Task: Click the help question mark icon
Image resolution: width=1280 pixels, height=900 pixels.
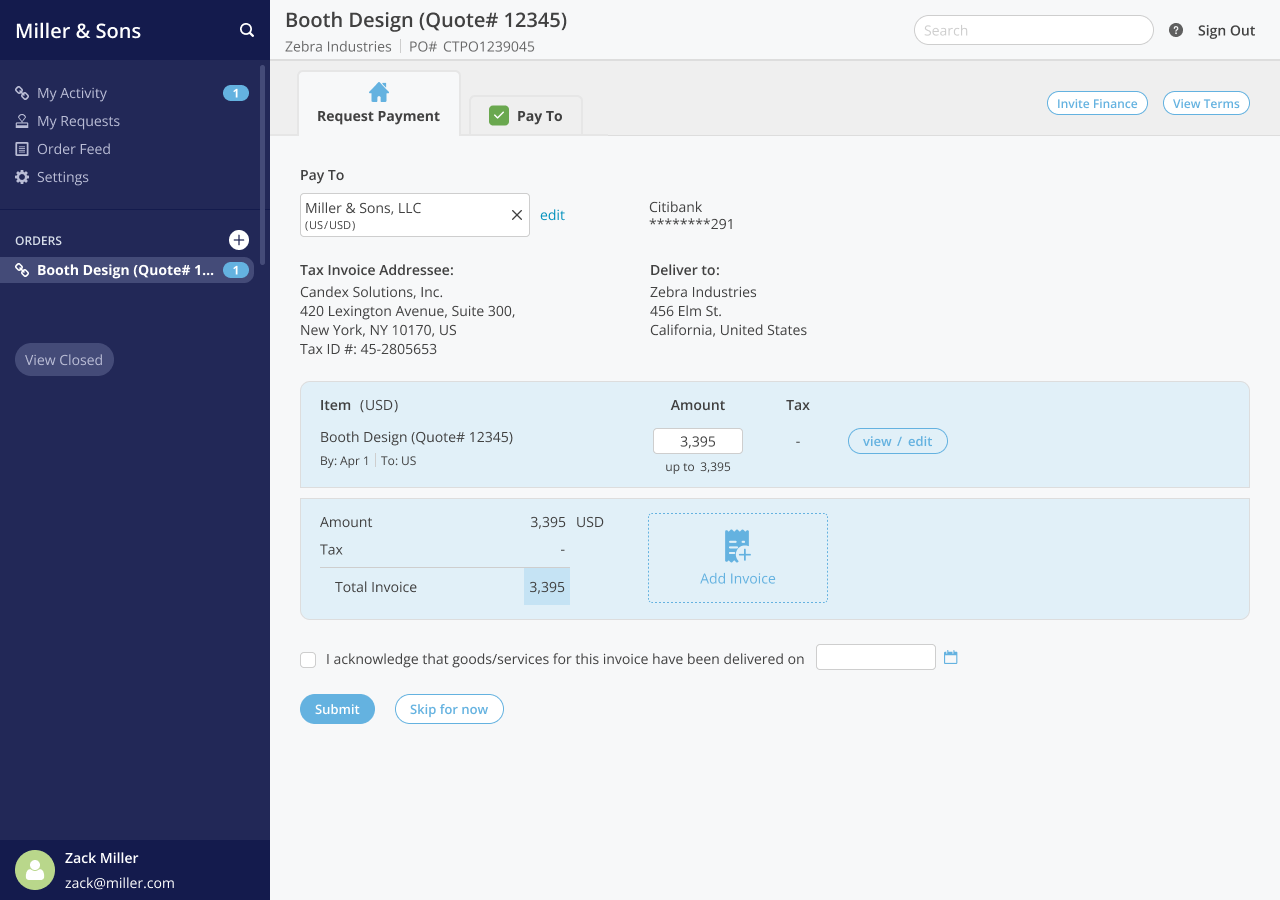Action: [1176, 30]
